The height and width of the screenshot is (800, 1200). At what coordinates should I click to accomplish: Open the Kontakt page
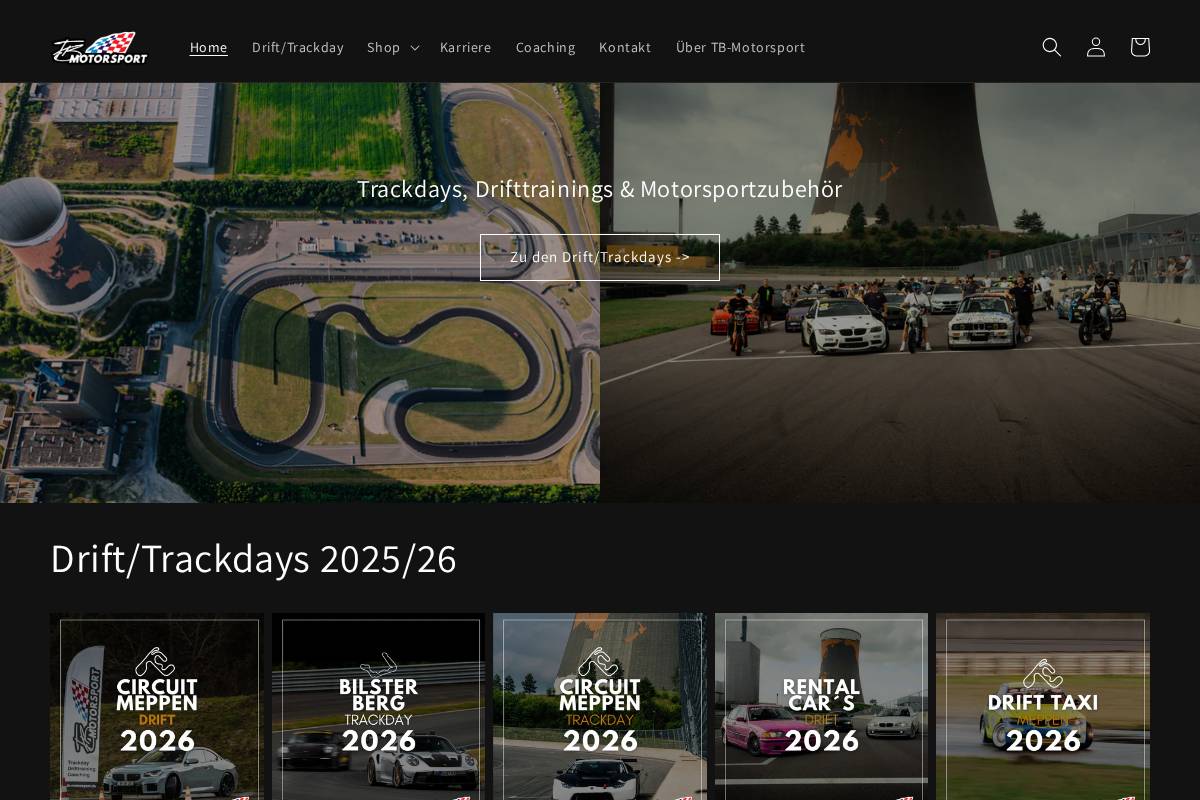pyautogui.click(x=624, y=47)
